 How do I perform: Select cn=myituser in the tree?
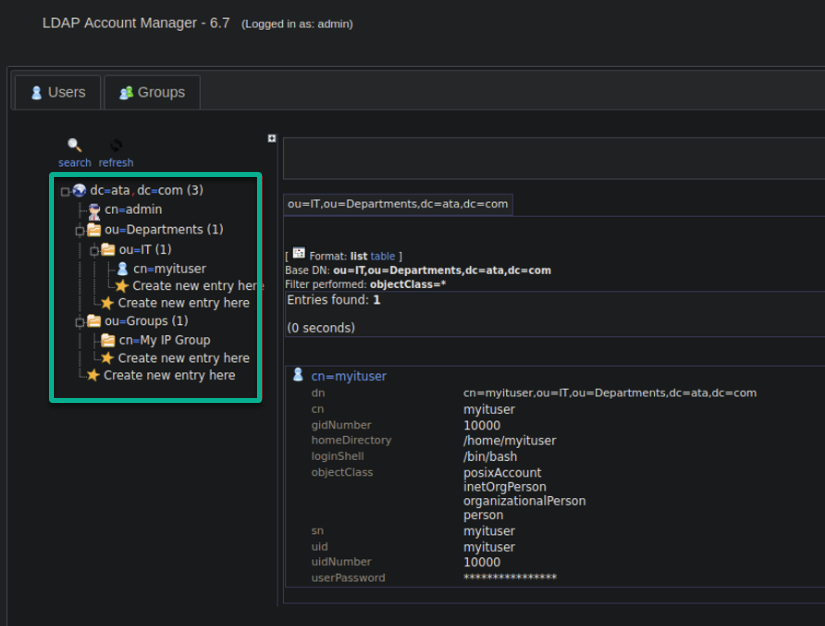[169, 269]
